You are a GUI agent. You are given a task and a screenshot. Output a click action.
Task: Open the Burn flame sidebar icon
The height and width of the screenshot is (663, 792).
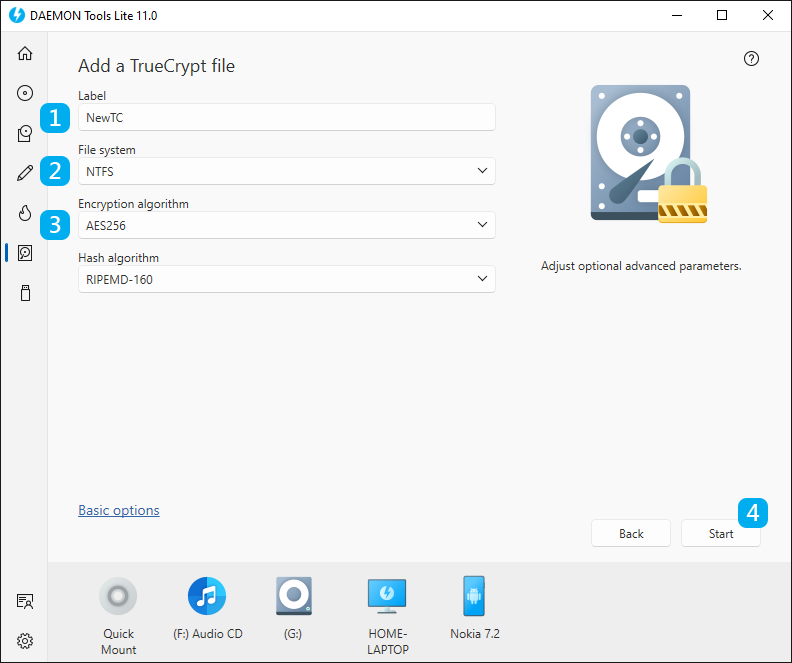point(25,213)
